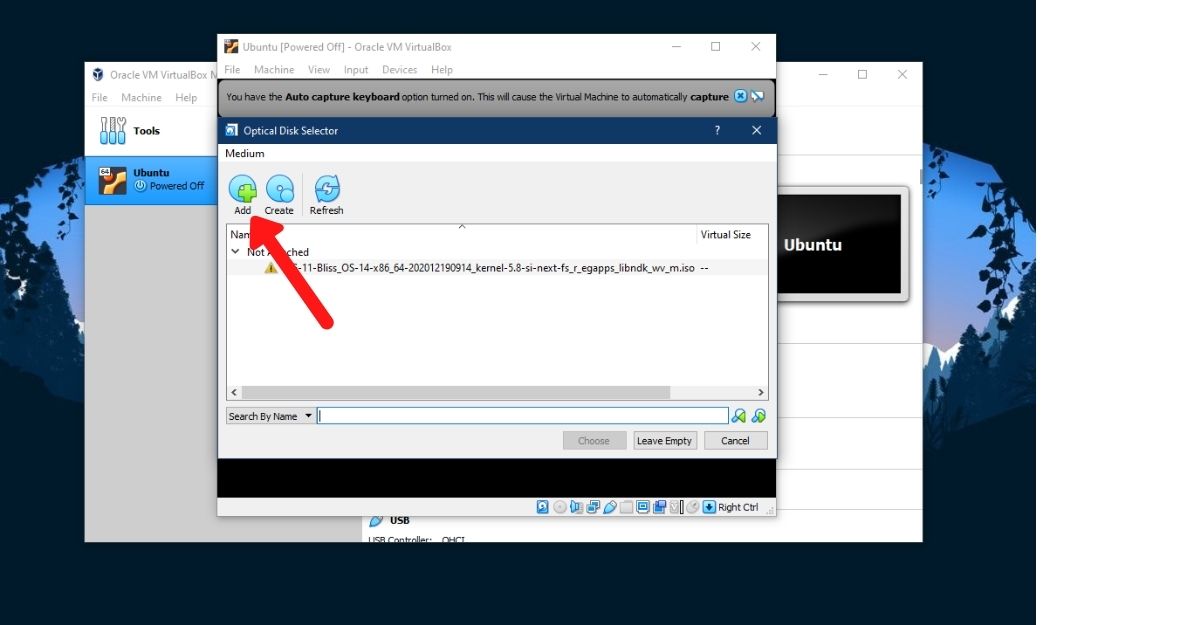The image size is (1200, 625).
Task: Click the horizontal scrollbar in medium list
Action: [455, 393]
